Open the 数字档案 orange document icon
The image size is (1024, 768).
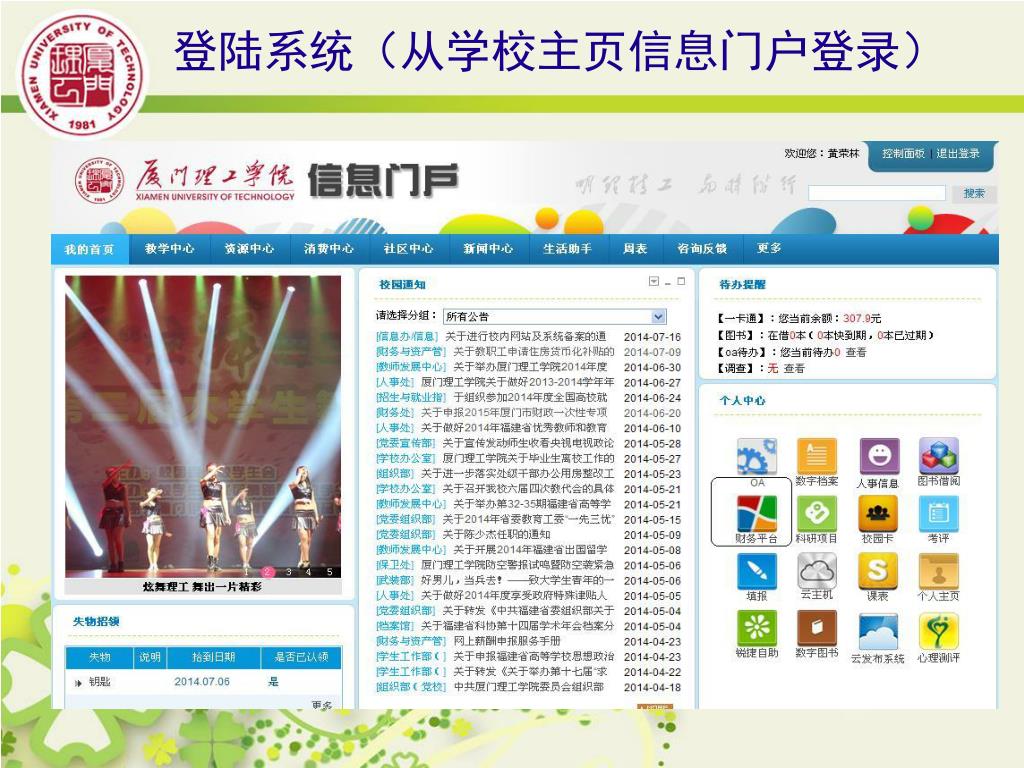(x=816, y=456)
